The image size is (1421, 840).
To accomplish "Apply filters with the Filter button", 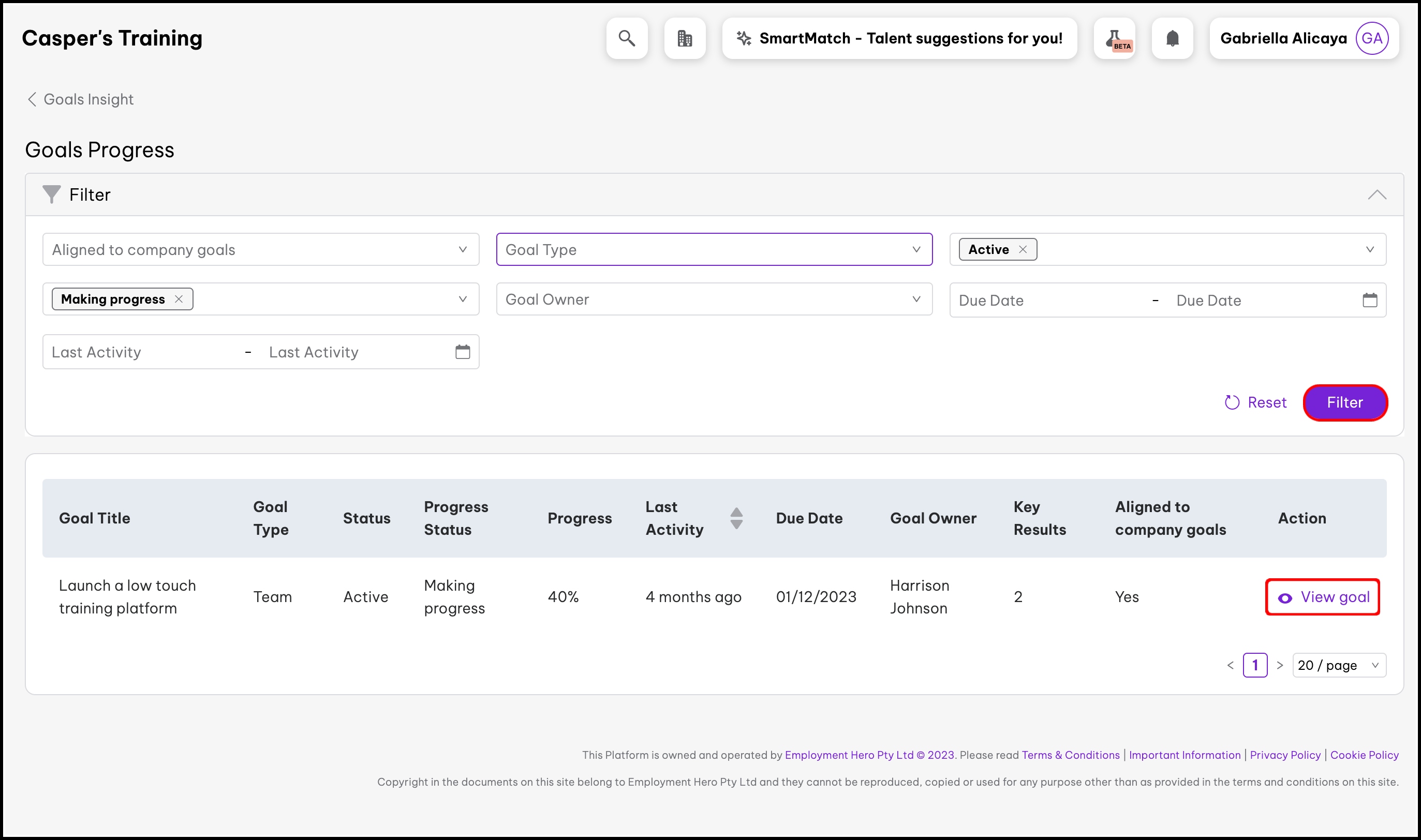I will point(1344,402).
